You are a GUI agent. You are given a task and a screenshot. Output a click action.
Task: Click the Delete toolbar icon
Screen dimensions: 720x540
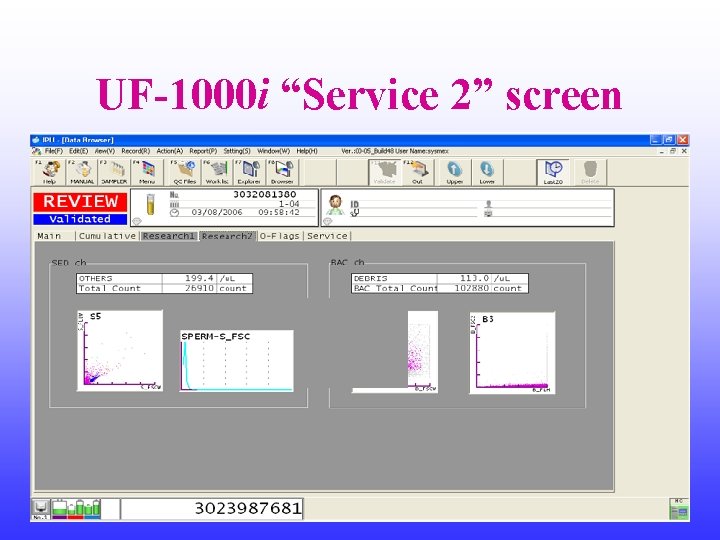tap(590, 172)
